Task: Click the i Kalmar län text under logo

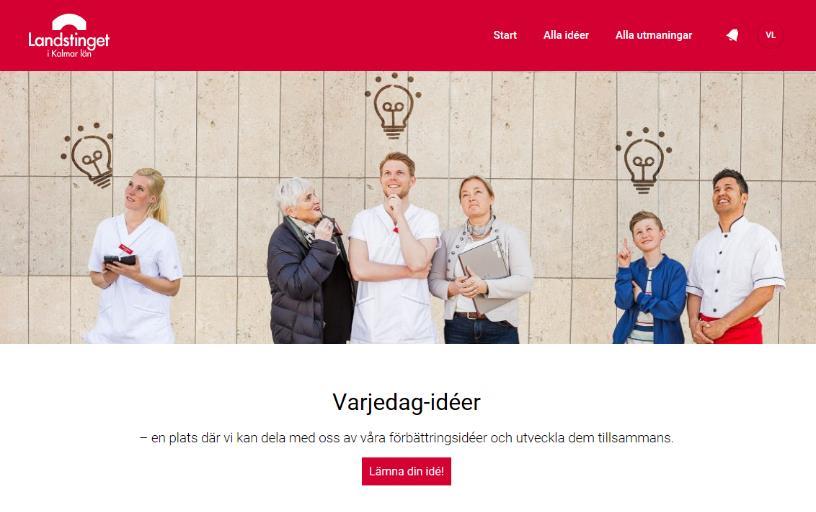Action: pos(69,54)
